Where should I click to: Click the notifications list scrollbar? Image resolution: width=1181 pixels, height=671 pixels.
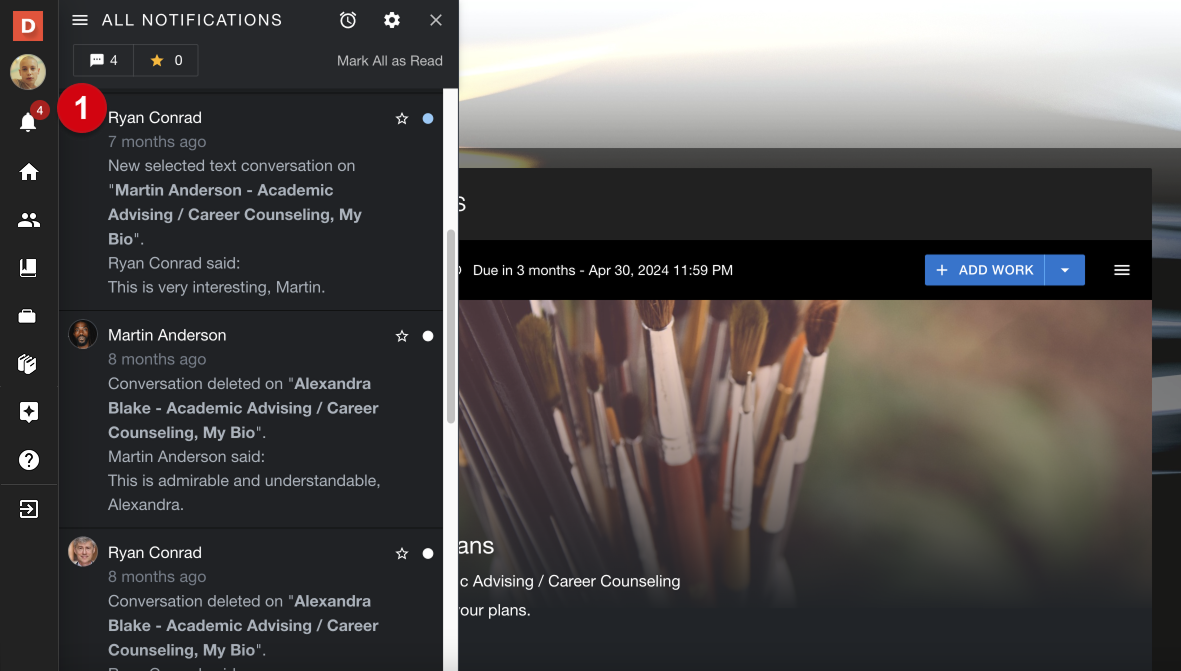[x=451, y=325]
